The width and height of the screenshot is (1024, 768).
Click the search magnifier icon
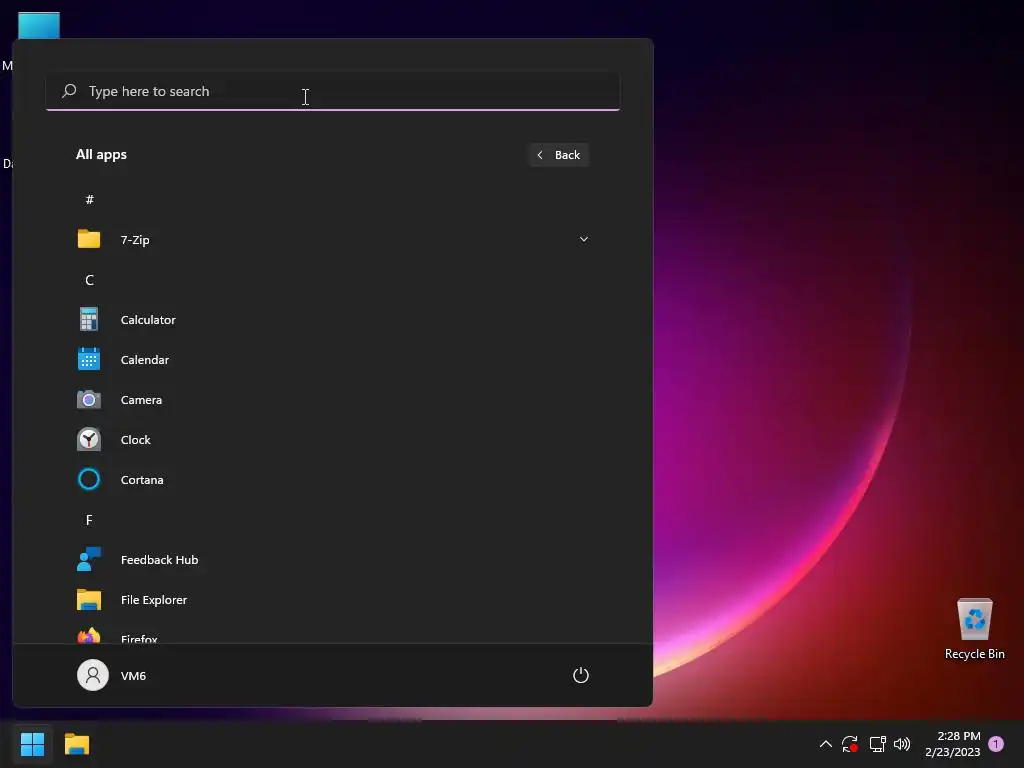point(69,91)
